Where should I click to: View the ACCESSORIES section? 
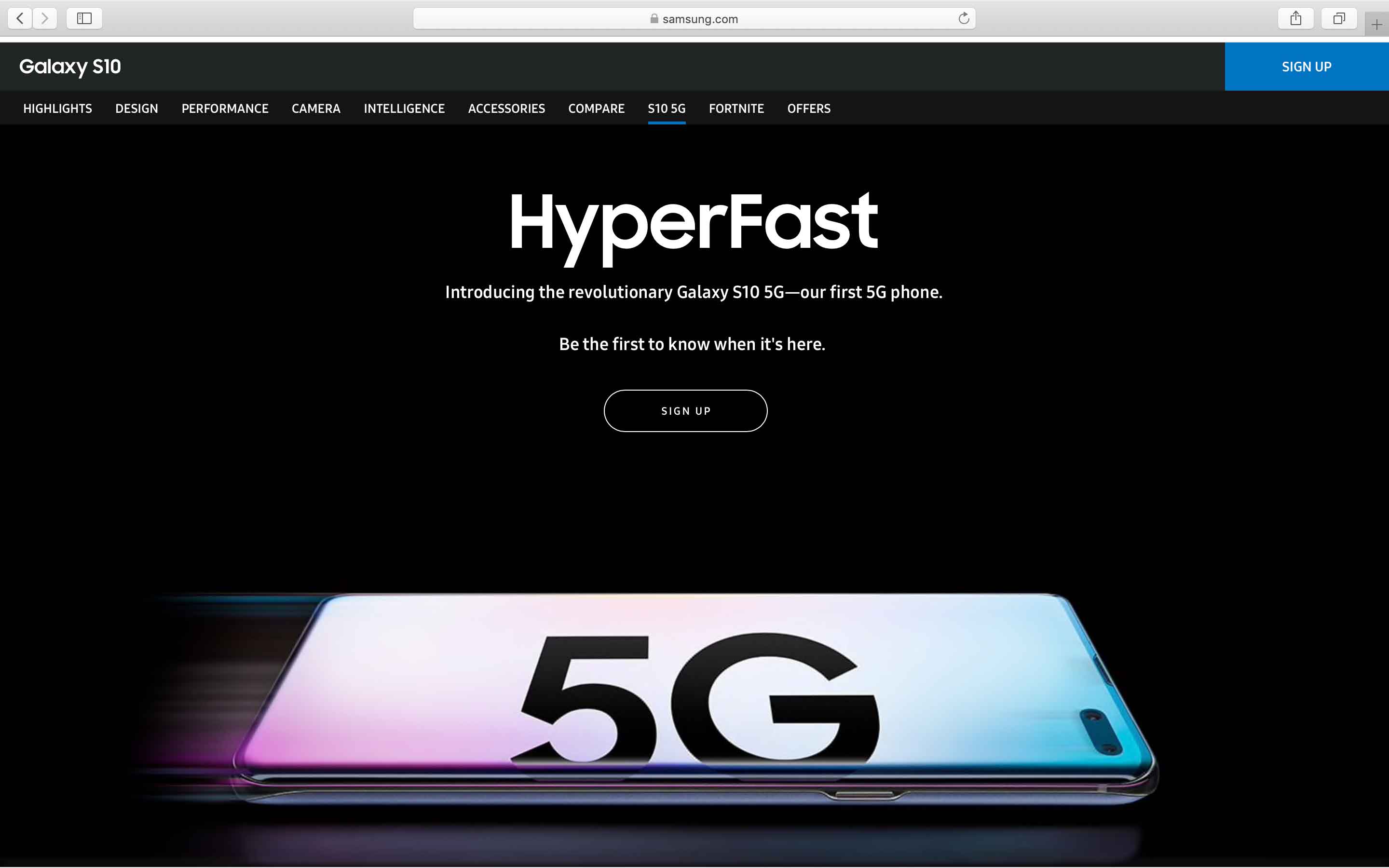[506, 108]
